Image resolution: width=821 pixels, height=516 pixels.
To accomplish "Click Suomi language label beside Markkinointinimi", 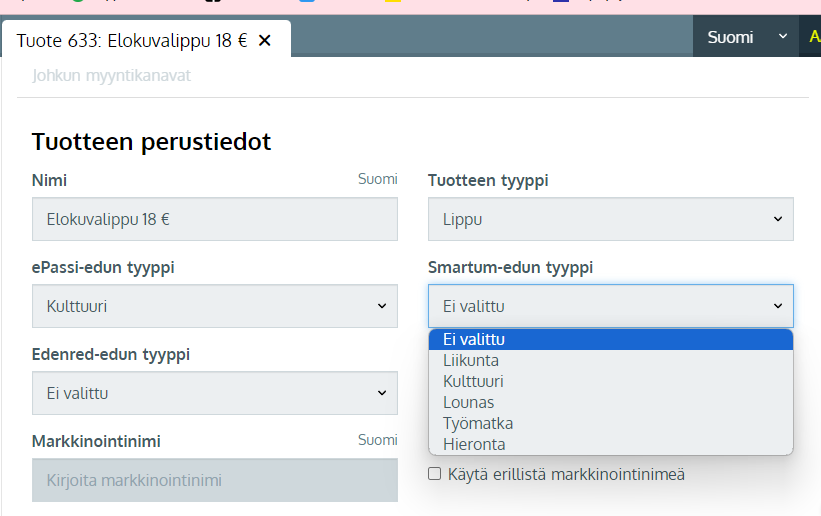I will click(x=377, y=440).
